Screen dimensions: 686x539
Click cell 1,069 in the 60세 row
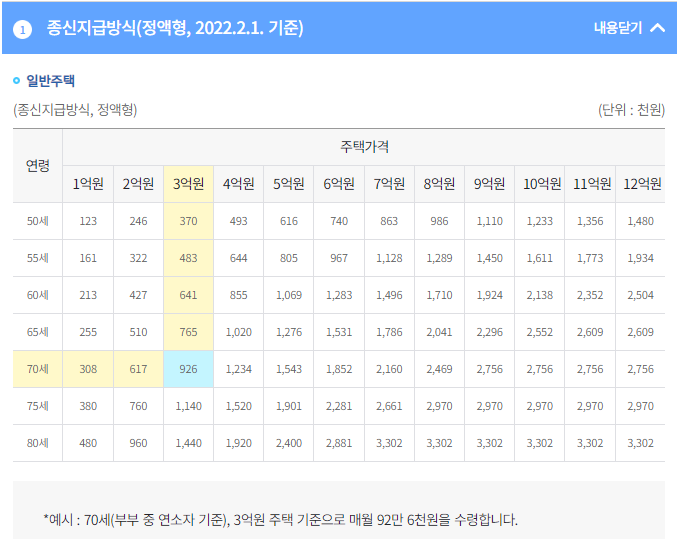[289, 295]
